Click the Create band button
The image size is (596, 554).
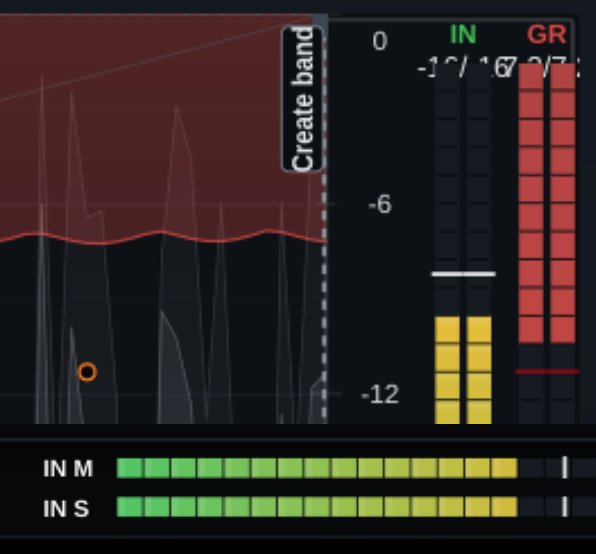pos(302,99)
